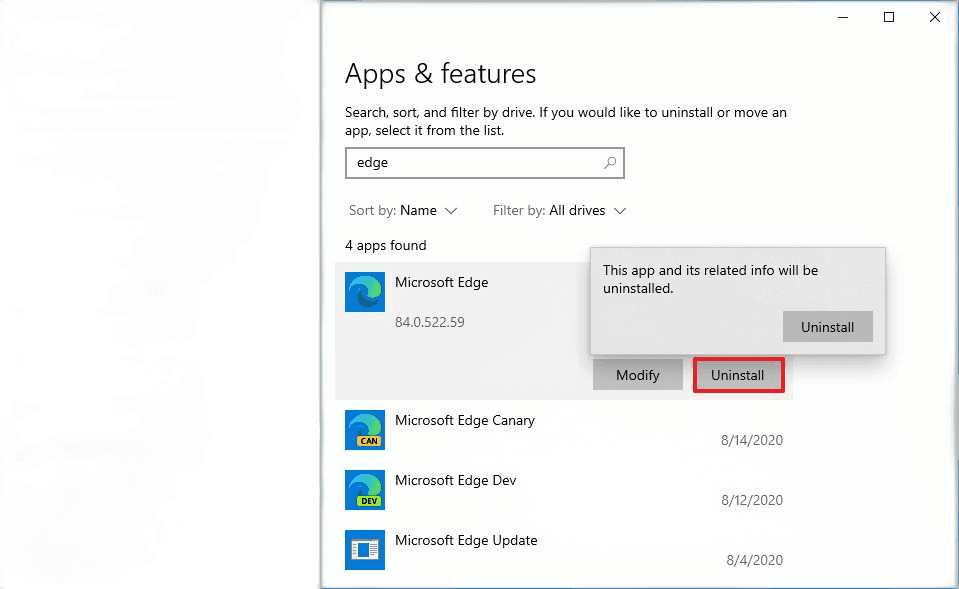
Task: Click the search magnifier icon
Action: tap(610, 163)
